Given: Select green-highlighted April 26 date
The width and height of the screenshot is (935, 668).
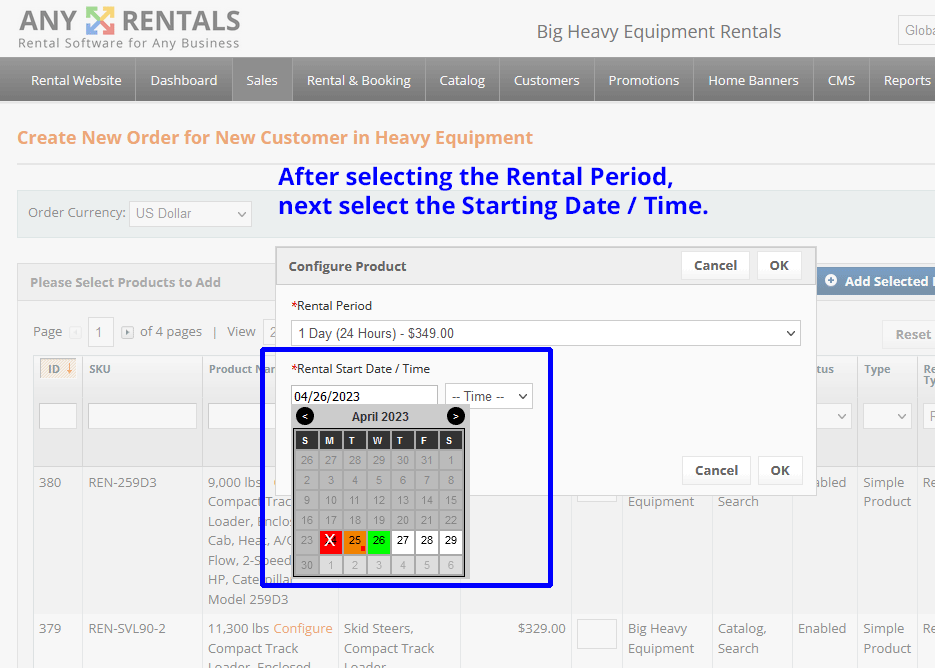Looking at the screenshot, I should click(379, 541).
